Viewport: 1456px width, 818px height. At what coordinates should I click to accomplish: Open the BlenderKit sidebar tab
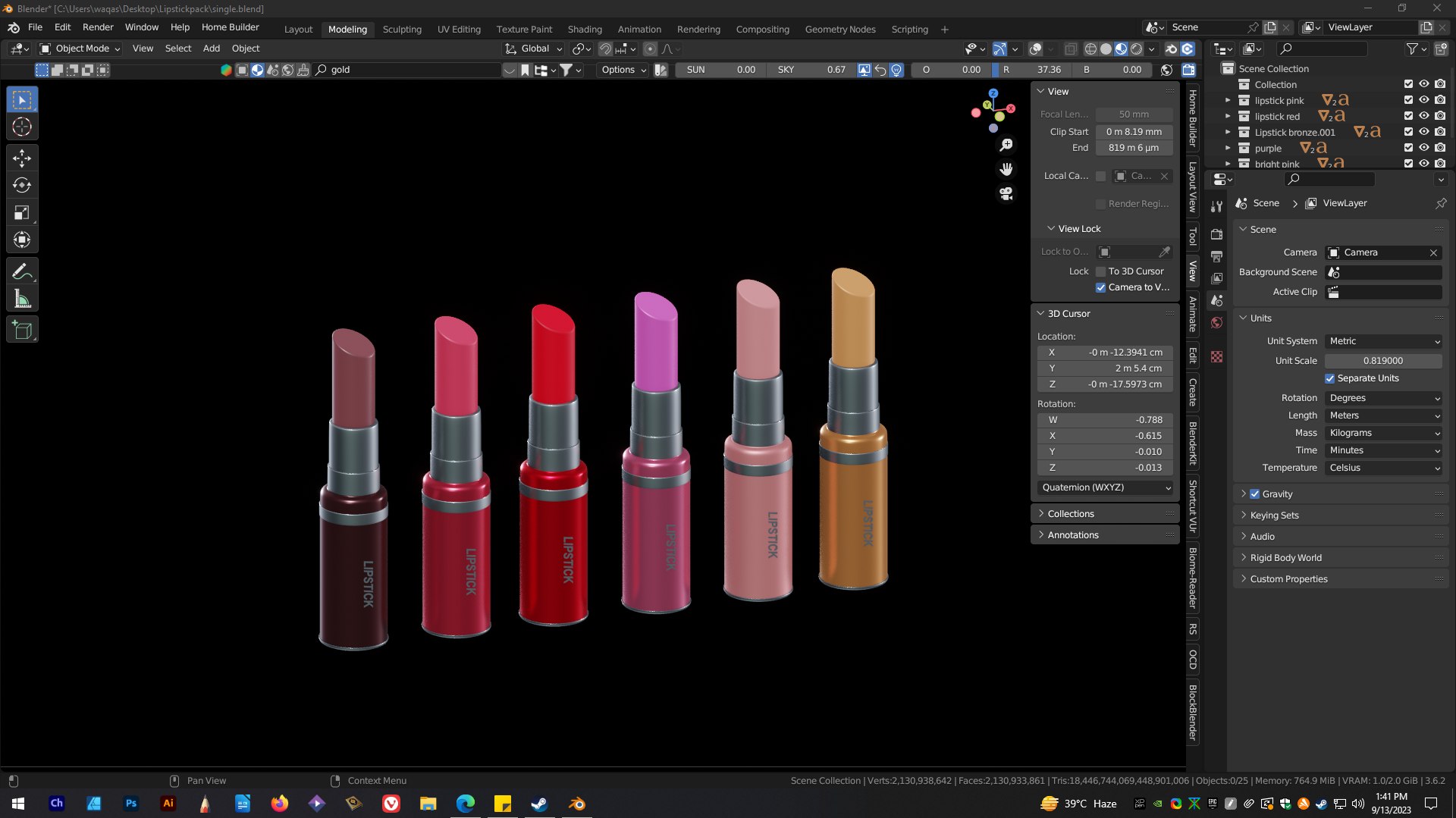[1193, 443]
